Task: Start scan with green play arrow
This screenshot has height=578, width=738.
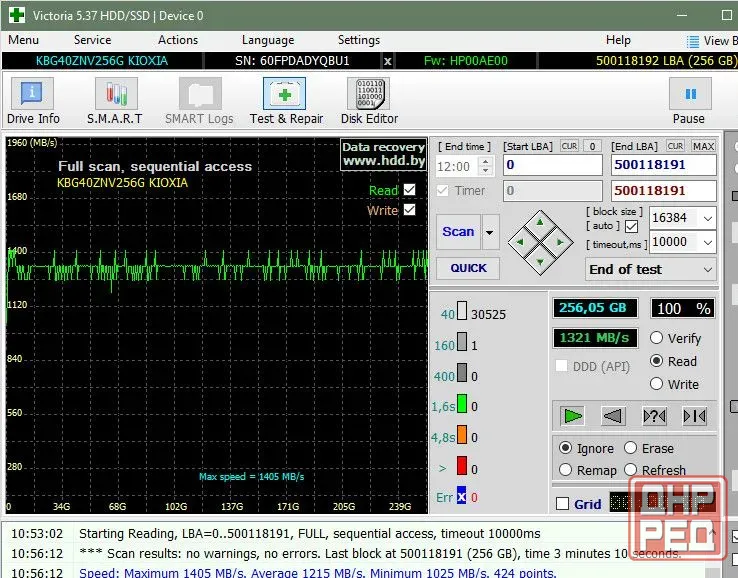Action: 573,416
